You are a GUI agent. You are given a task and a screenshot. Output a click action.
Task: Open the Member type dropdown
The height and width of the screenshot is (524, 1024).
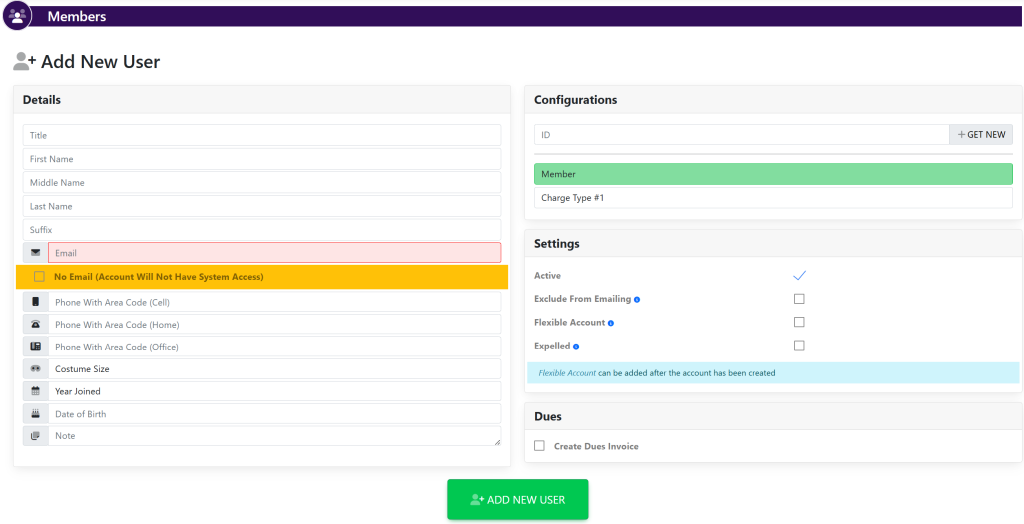772,174
